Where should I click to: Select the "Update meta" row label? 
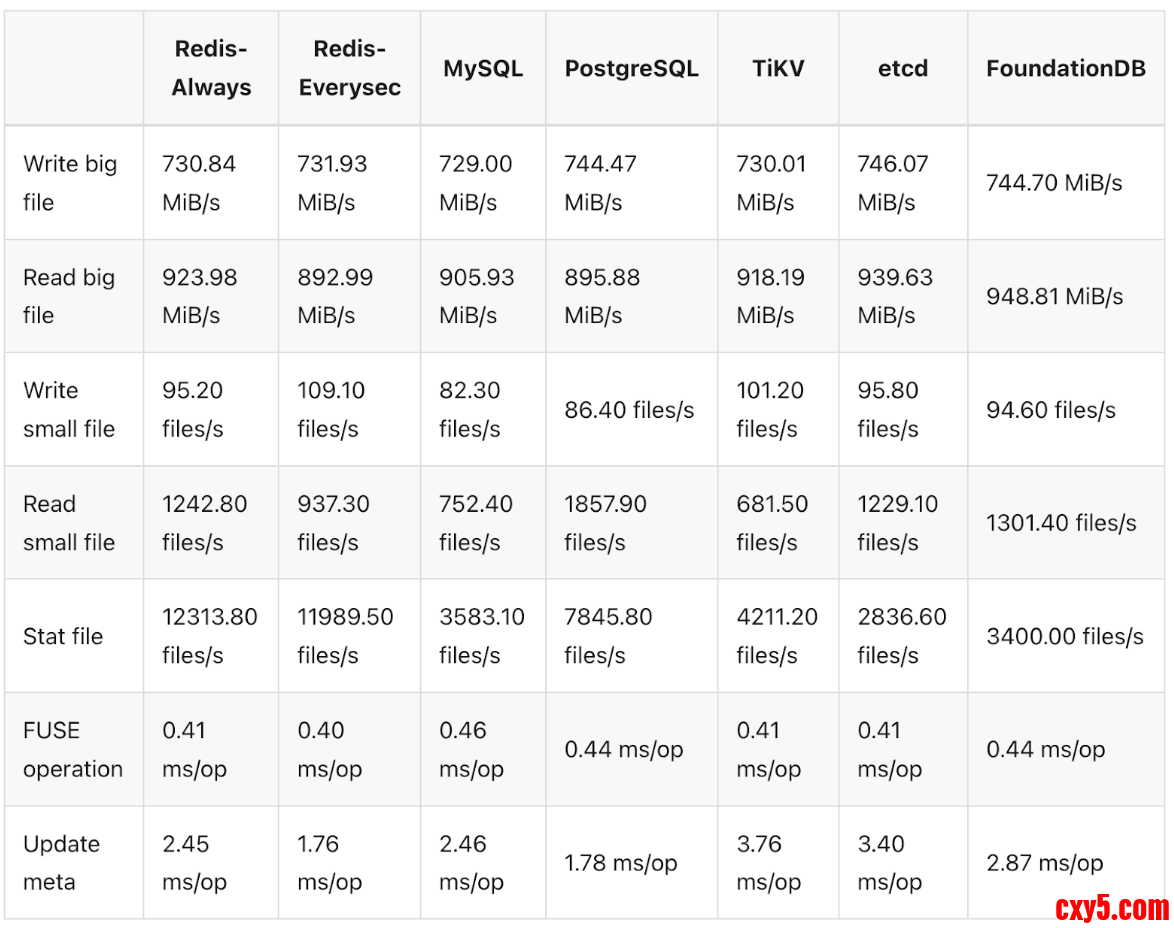(x=62, y=863)
